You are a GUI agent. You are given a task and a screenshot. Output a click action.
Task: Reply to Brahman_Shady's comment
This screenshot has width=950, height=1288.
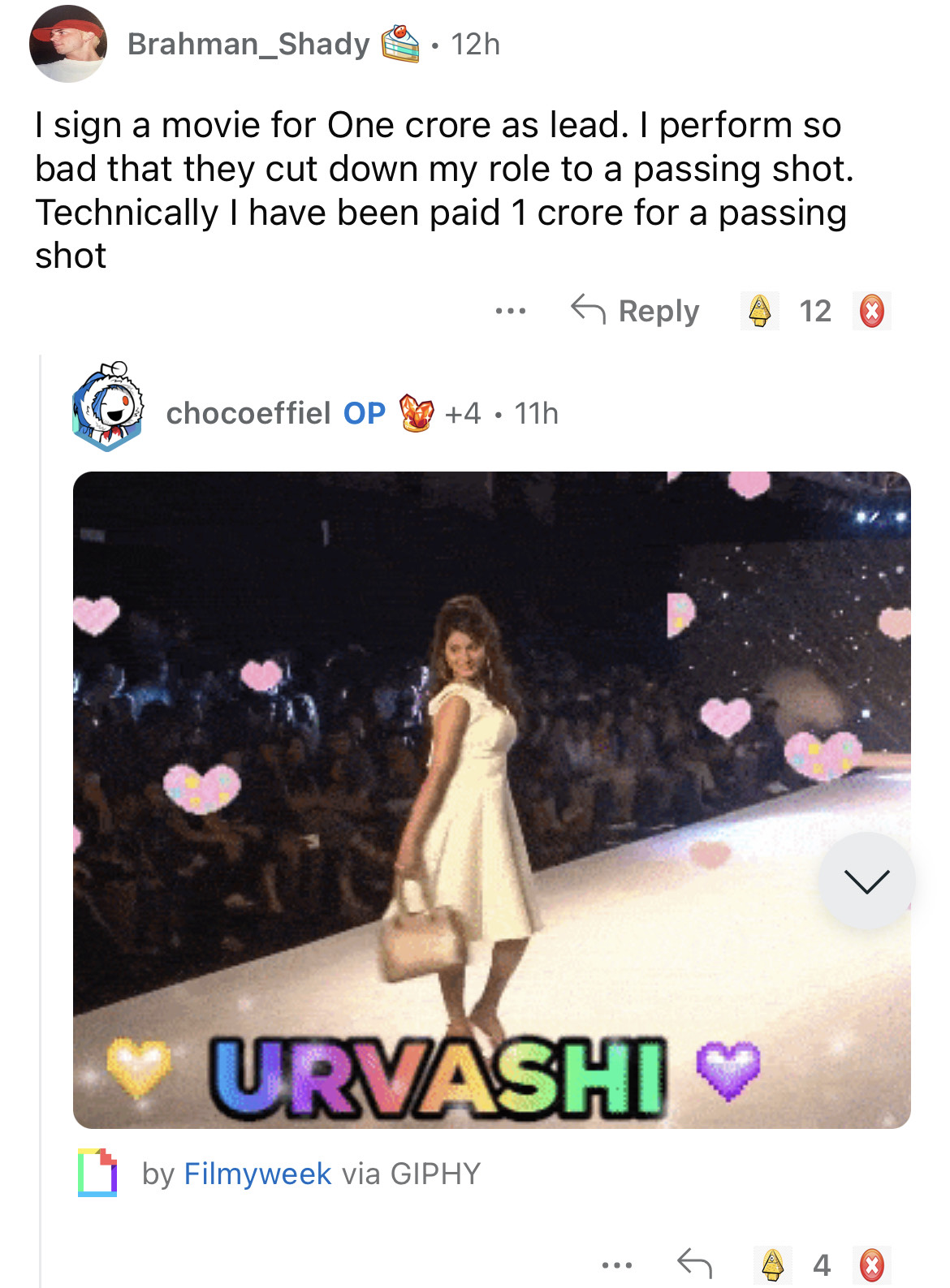[x=634, y=310]
